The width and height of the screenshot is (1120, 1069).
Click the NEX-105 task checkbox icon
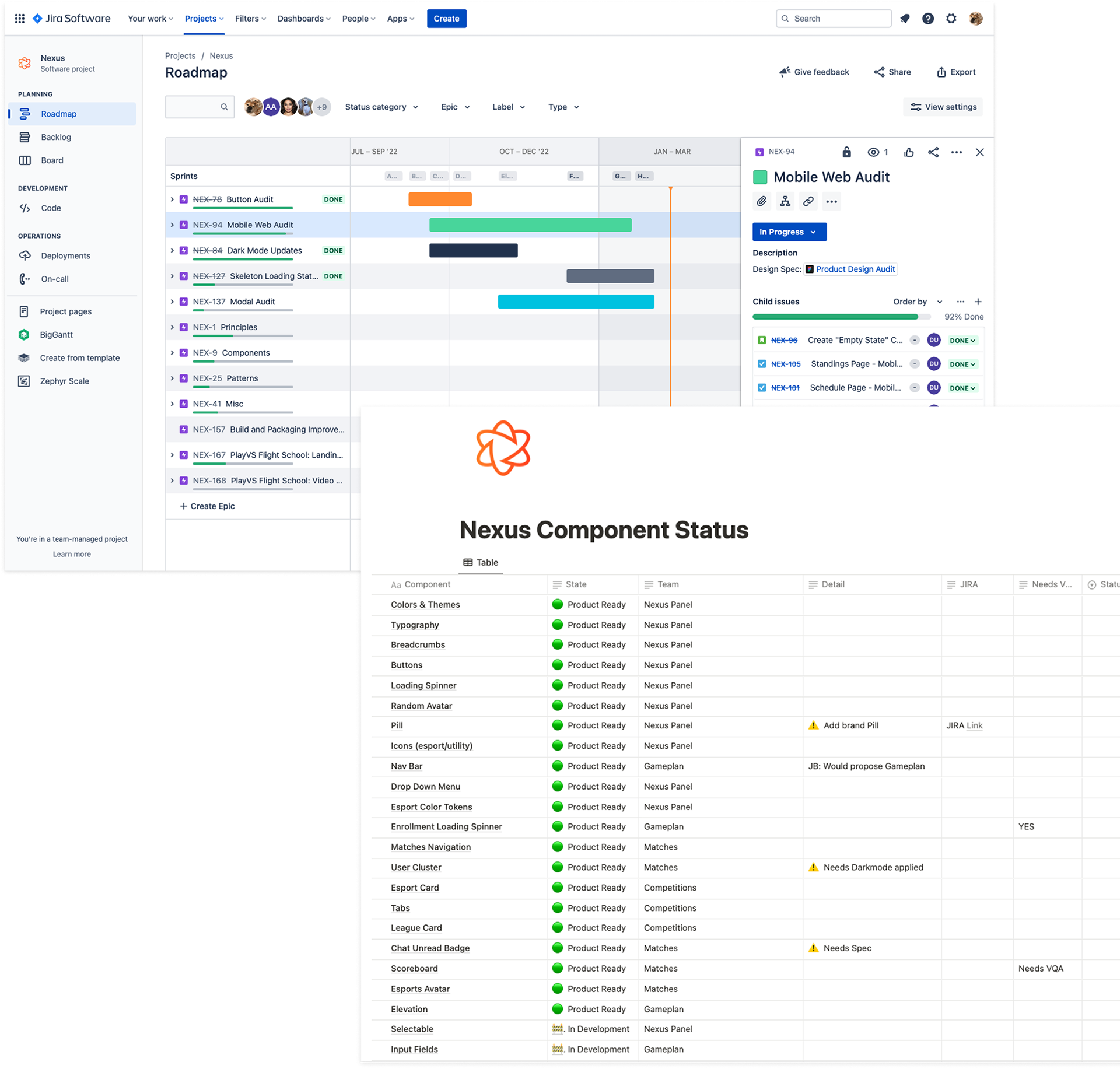point(762,364)
